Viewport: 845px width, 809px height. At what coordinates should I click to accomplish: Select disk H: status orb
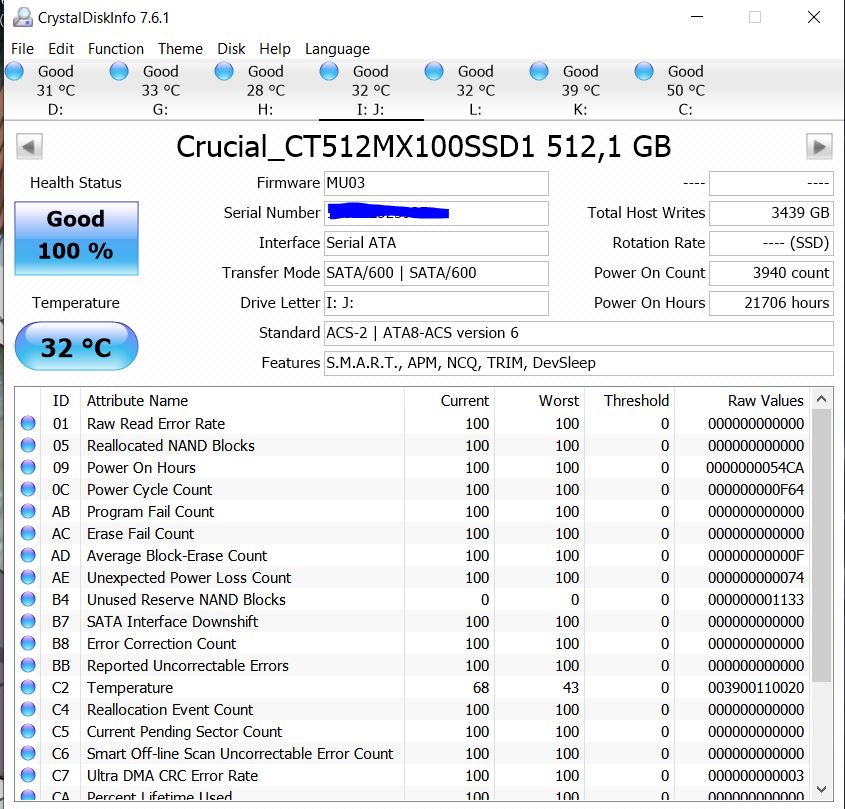224,71
